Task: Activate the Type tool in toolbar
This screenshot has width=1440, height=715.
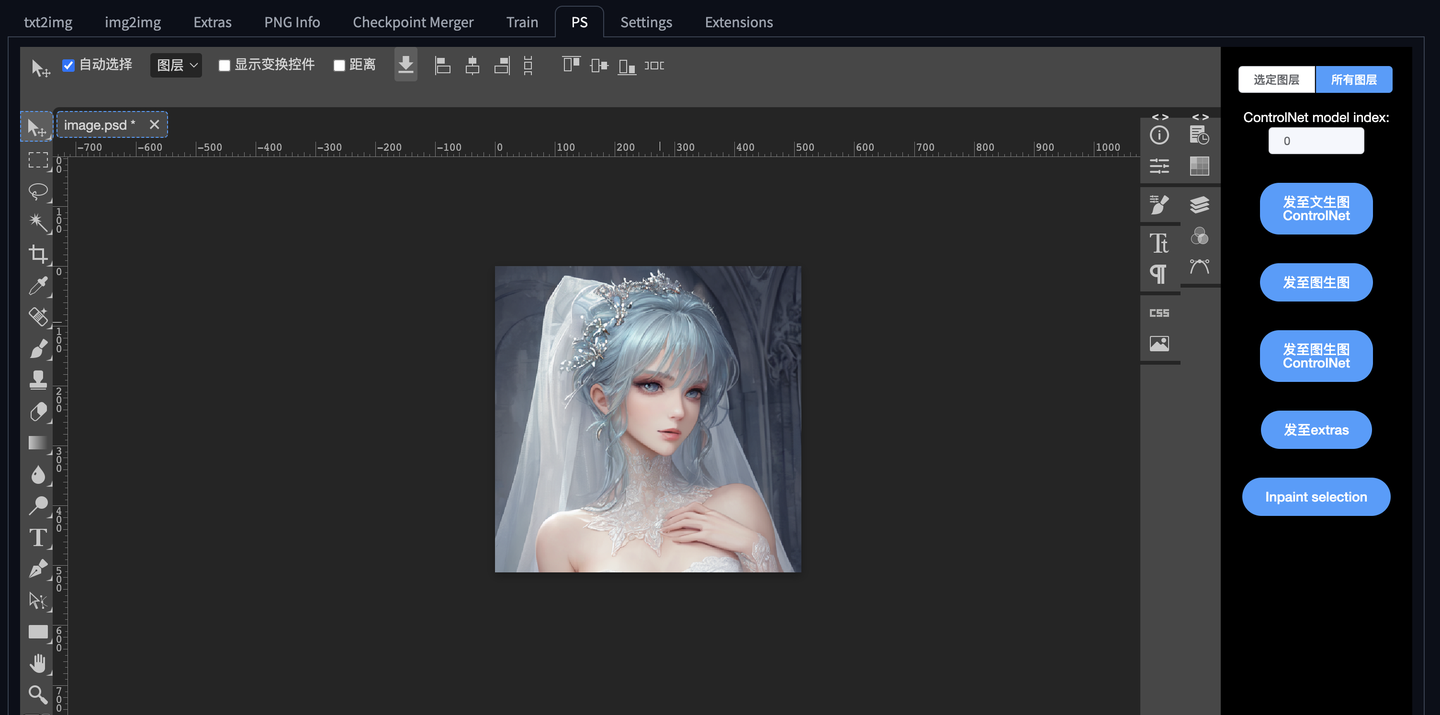Action: tap(38, 538)
